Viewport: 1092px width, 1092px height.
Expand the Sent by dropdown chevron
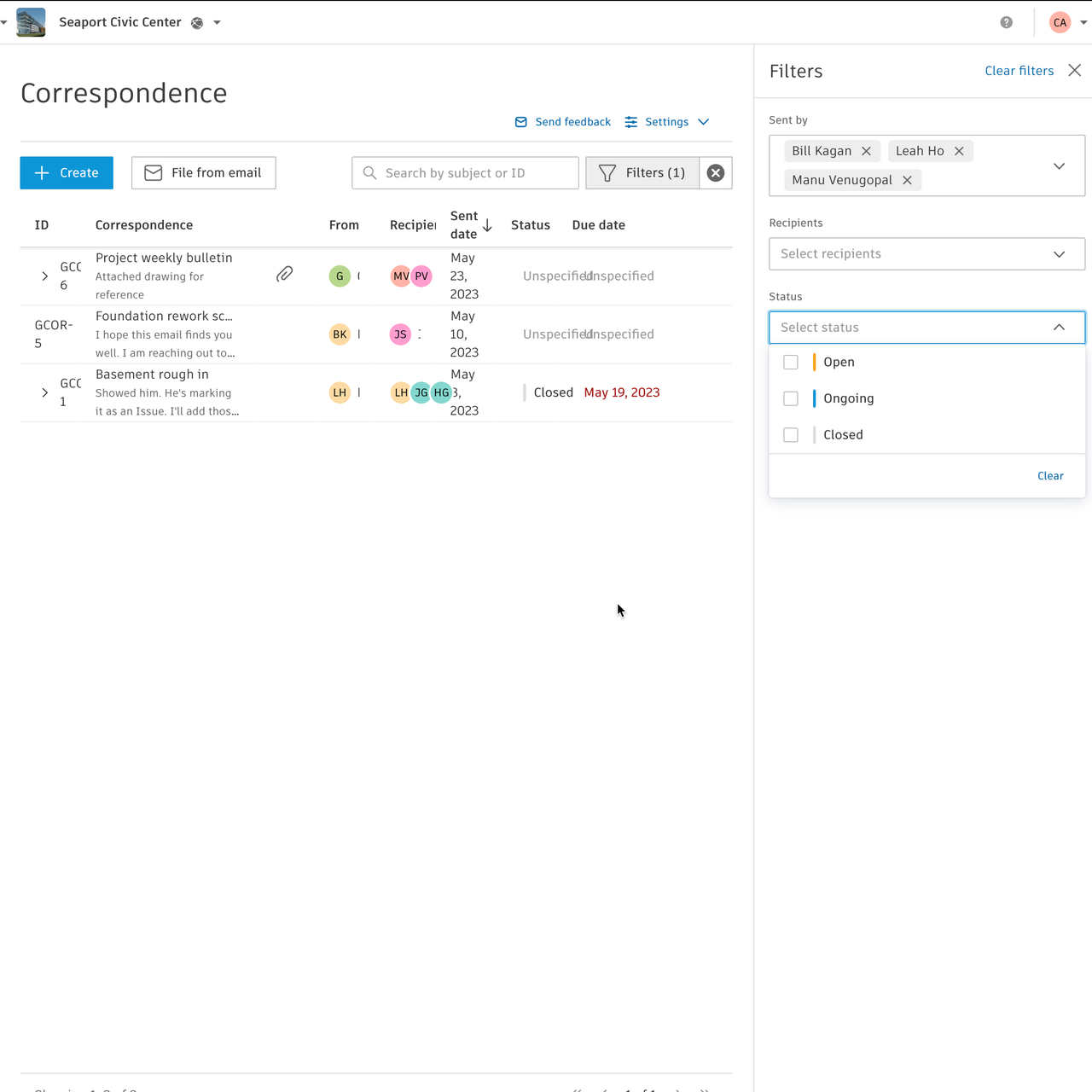(x=1059, y=166)
